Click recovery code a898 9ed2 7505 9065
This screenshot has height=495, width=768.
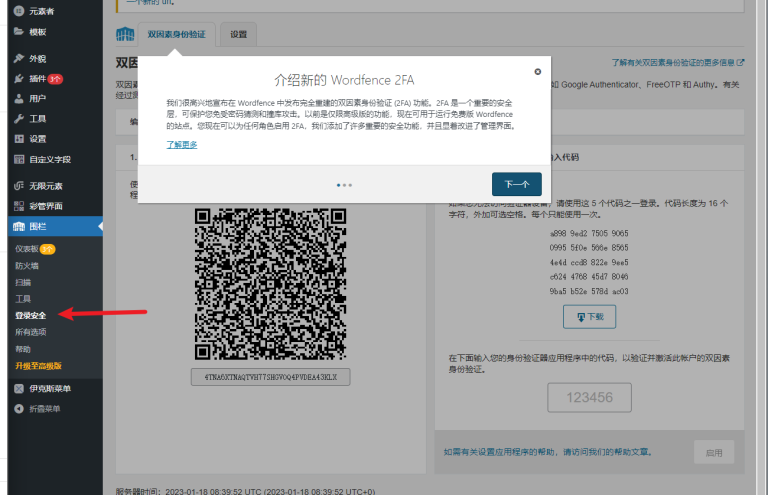click(589, 234)
